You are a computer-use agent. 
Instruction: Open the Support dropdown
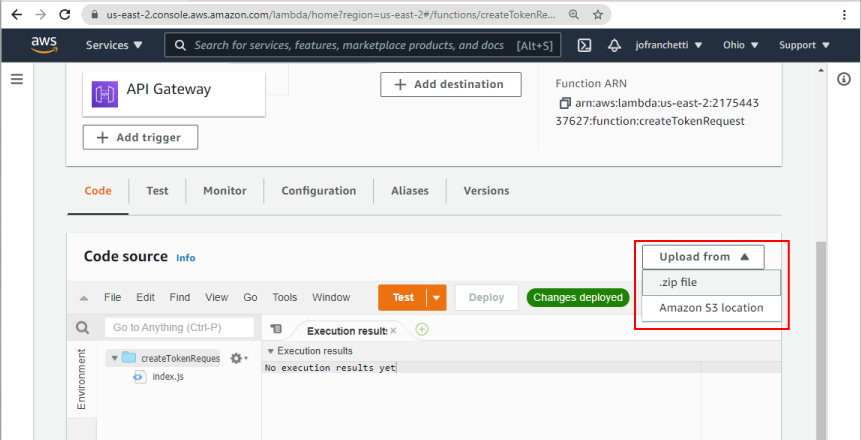tap(804, 45)
